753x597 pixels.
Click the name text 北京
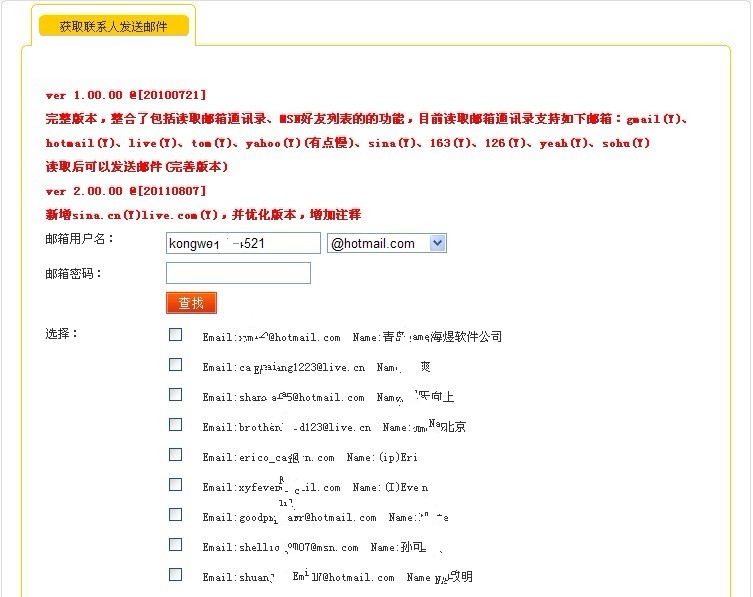point(453,426)
